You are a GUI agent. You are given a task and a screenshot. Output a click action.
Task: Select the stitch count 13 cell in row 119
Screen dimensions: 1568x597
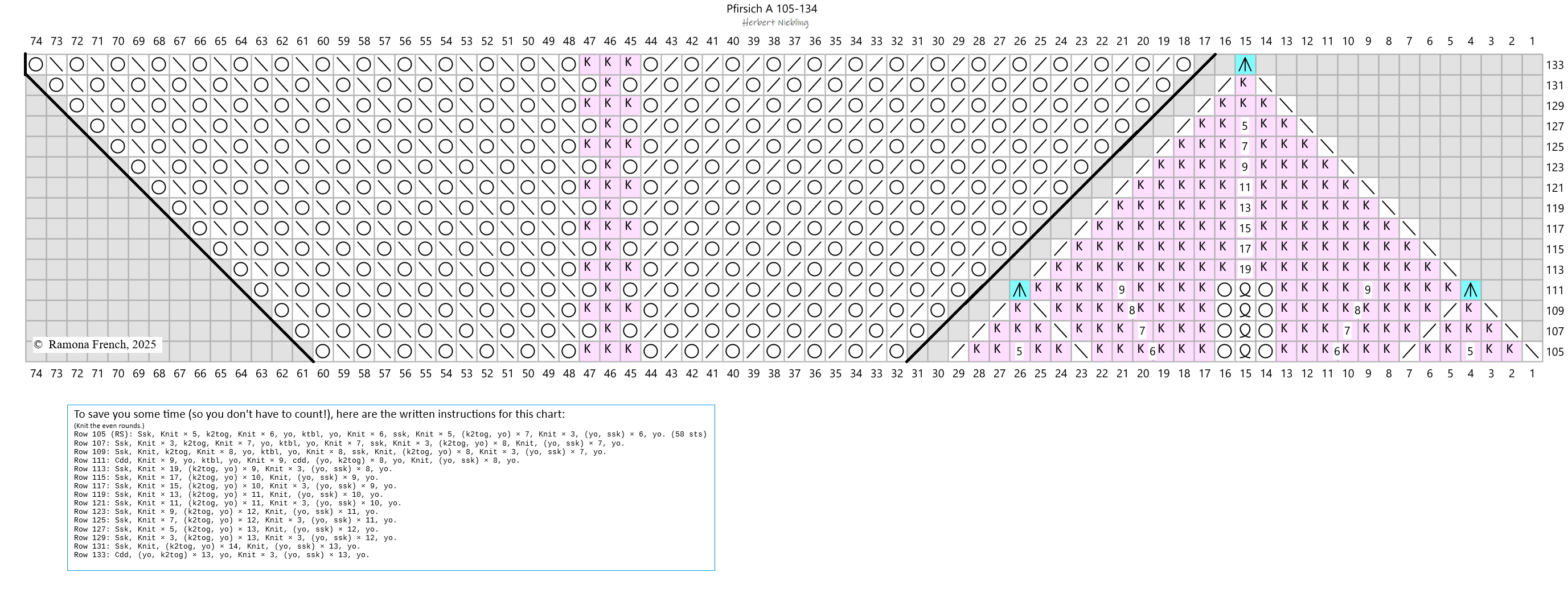[x=1245, y=208]
